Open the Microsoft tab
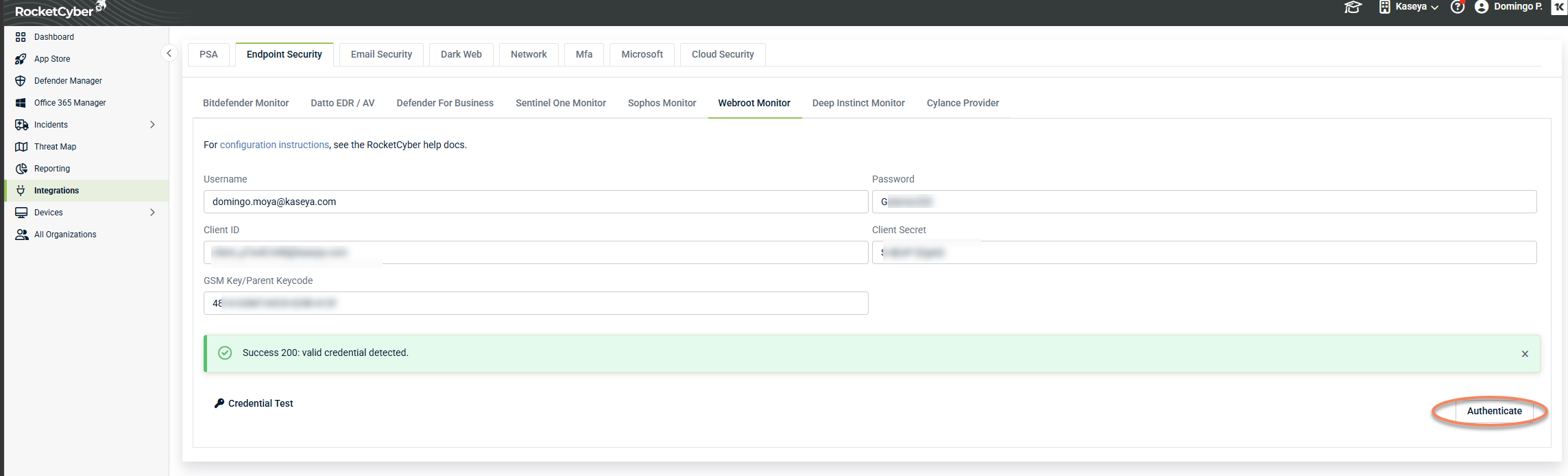The height and width of the screenshot is (476, 1568). pyautogui.click(x=642, y=54)
